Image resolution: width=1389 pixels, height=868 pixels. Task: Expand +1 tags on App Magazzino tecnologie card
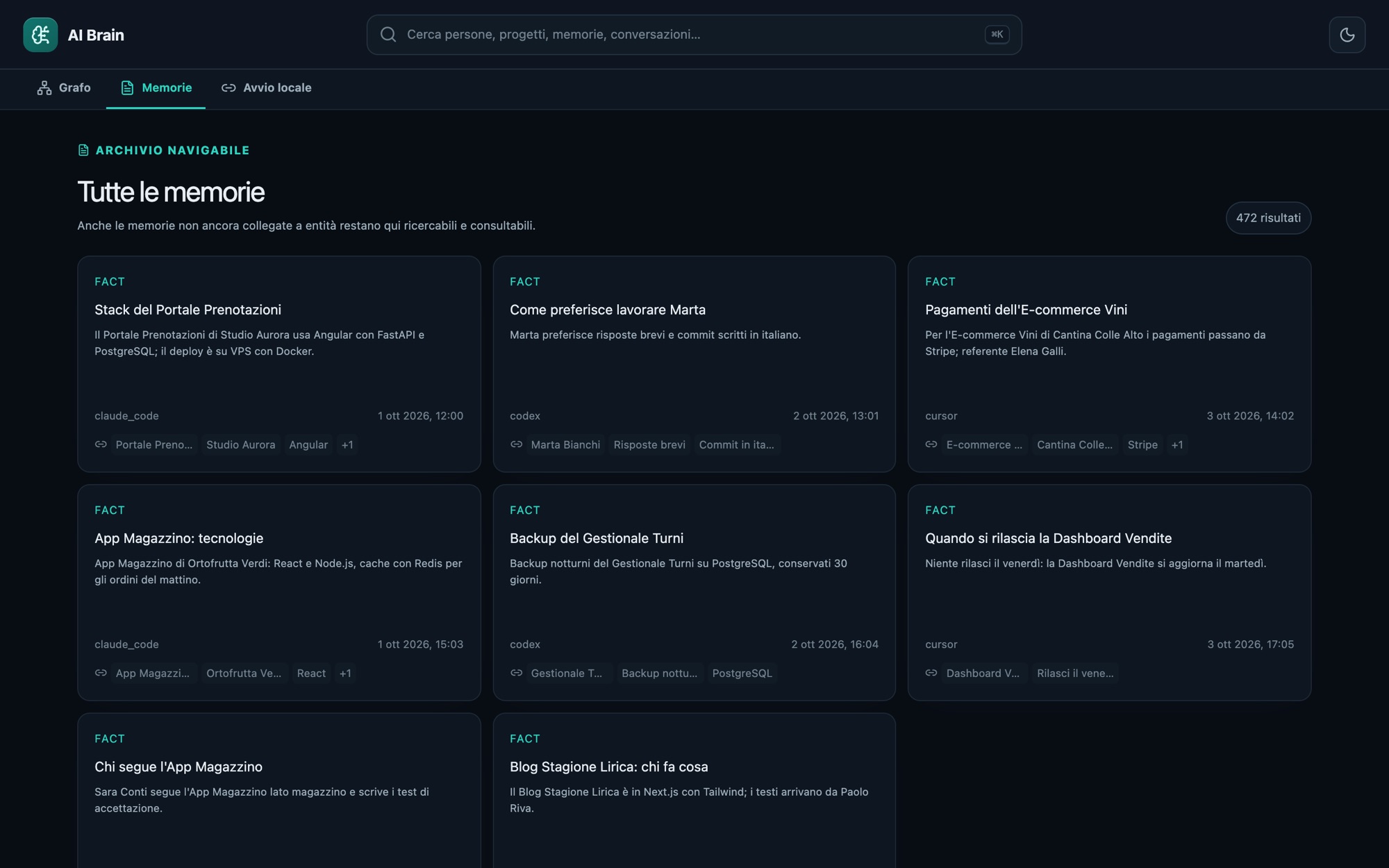point(345,674)
